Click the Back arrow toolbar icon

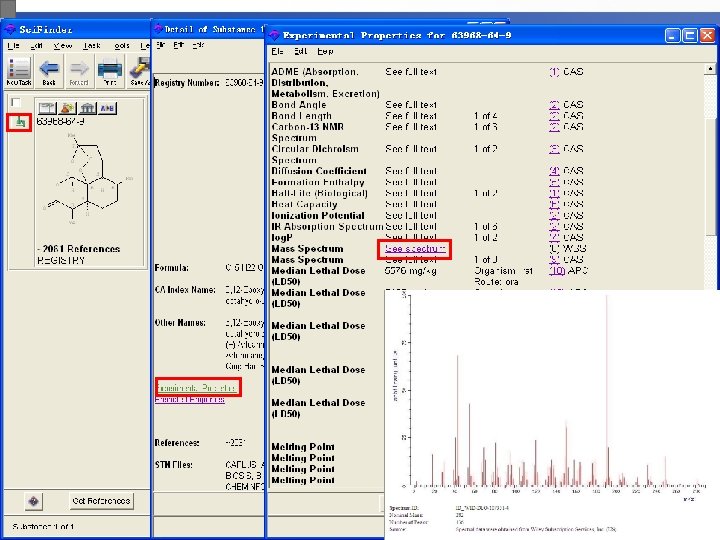tap(49, 71)
